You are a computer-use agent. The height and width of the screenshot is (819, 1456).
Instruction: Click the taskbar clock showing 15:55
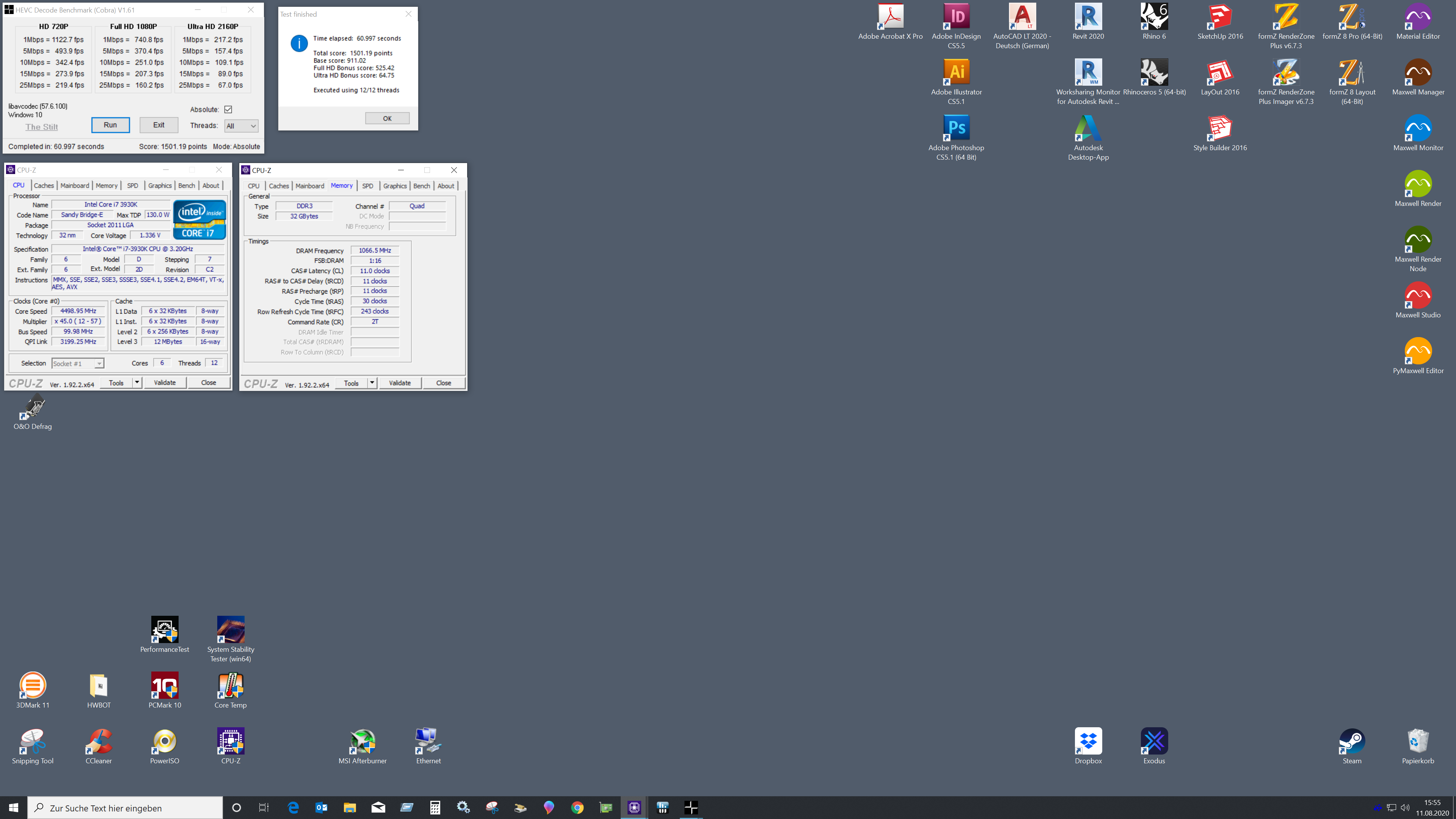[x=1432, y=808]
